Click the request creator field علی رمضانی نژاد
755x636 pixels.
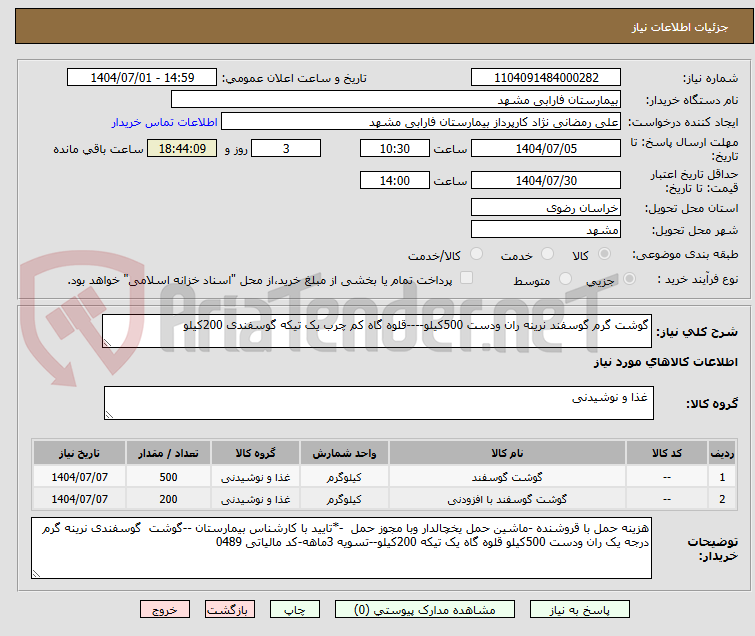(421, 122)
